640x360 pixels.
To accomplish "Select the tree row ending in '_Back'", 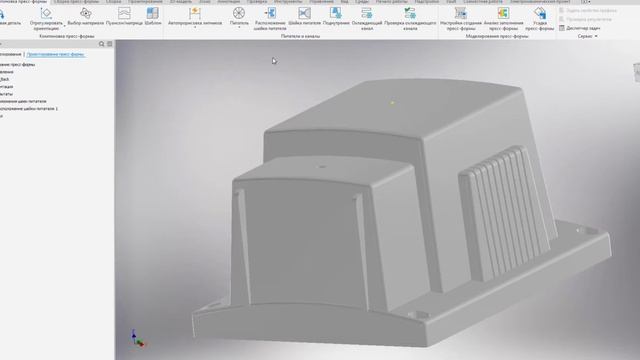I will [4, 79].
